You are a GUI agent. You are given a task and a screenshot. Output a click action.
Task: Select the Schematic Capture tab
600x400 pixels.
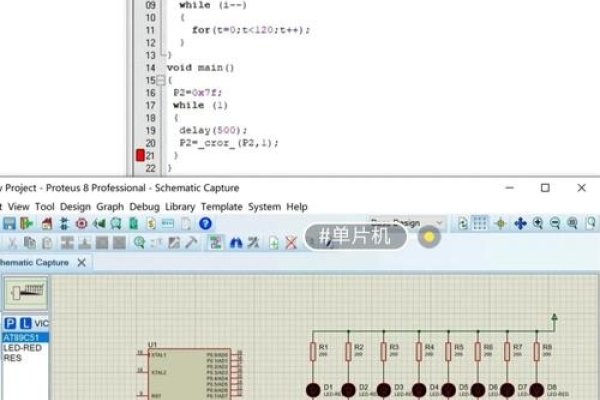tap(34, 263)
